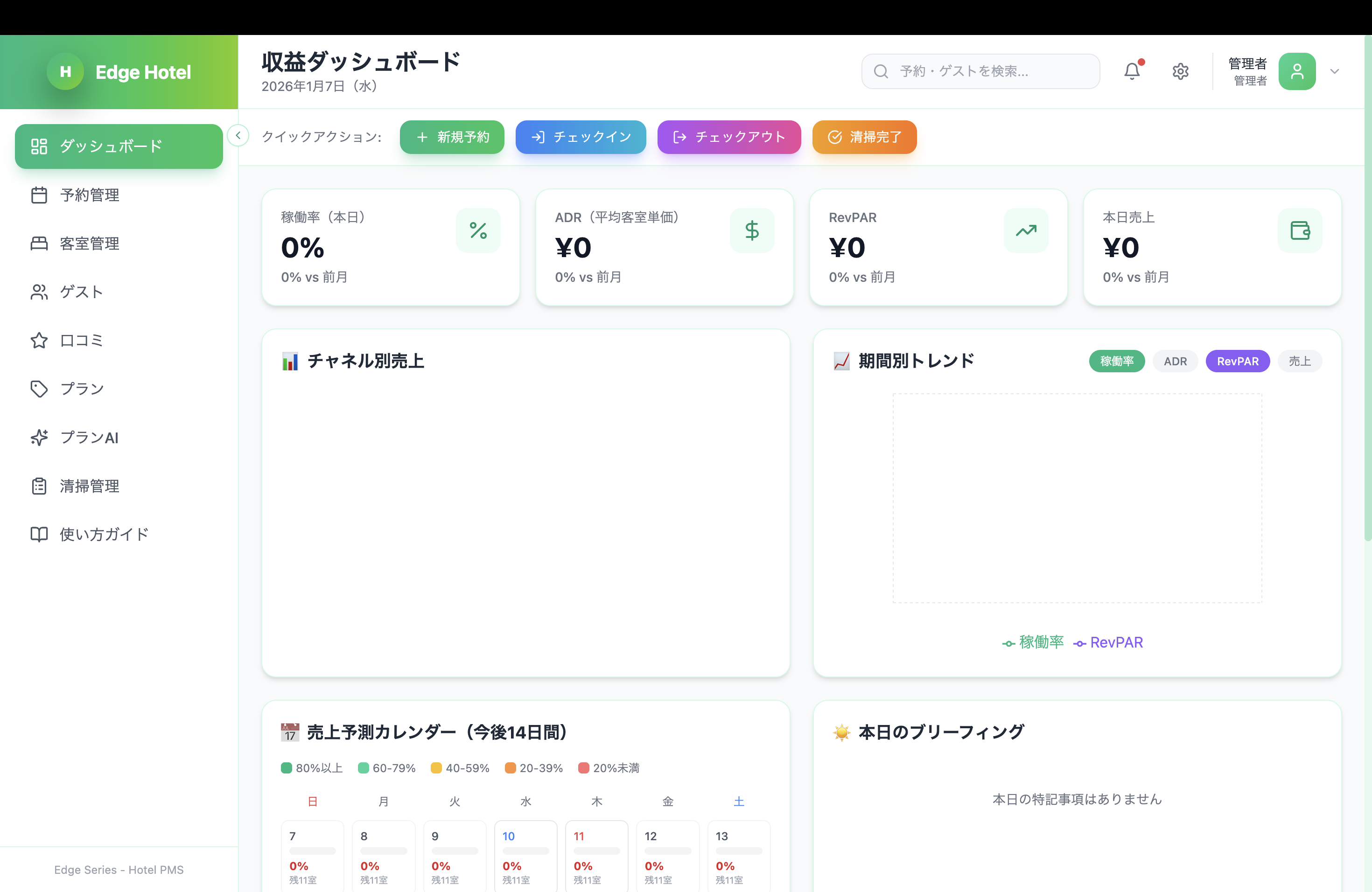
Task: Open settings gear icon in header
Action: 1180,71
